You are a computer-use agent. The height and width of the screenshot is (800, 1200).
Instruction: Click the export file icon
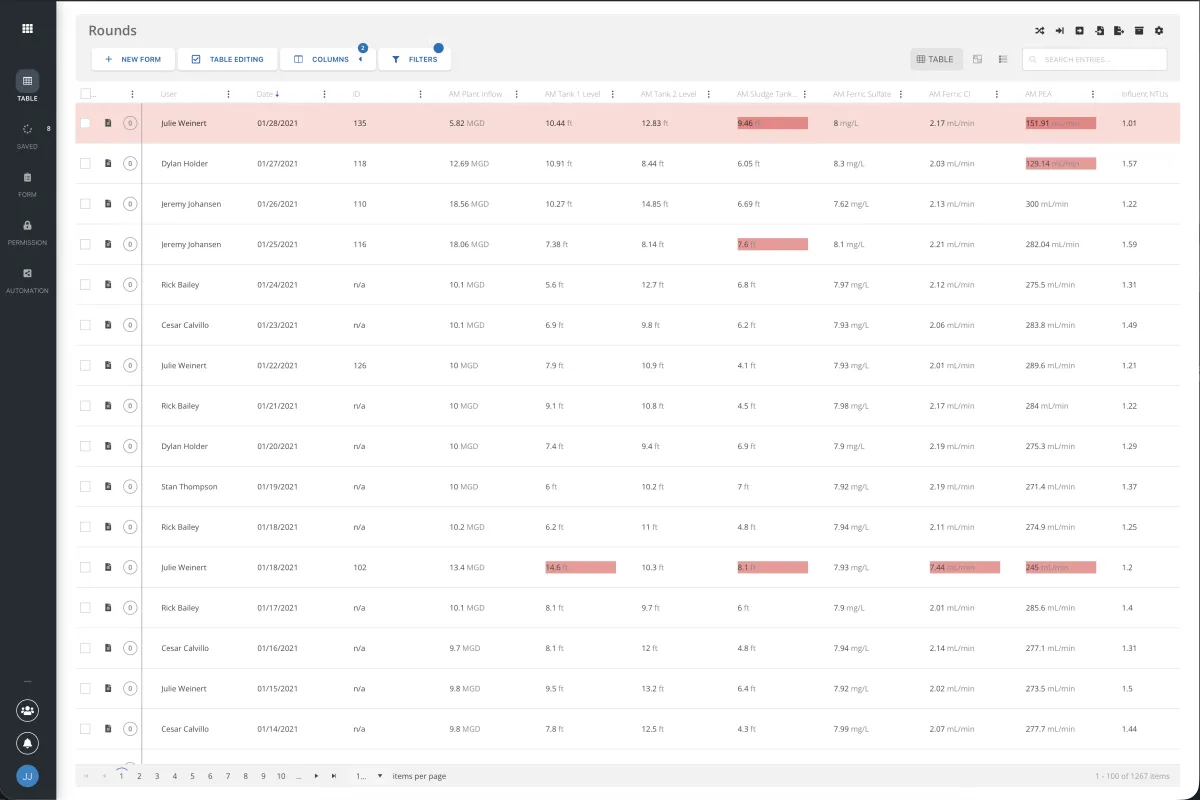pyautogui.click(x=1119, y=30)
